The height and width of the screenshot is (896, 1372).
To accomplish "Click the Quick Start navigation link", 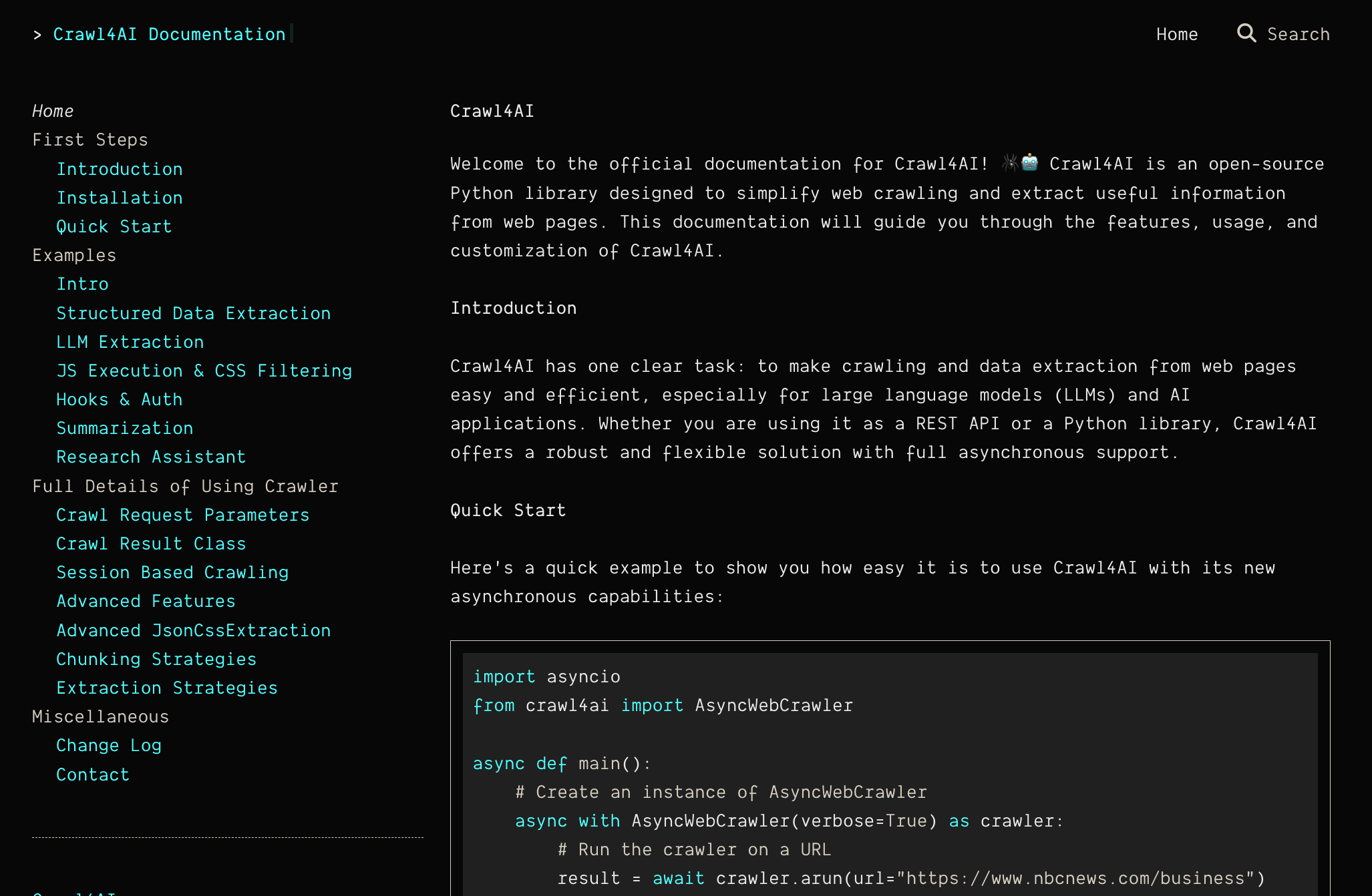I will pos(114,226).
